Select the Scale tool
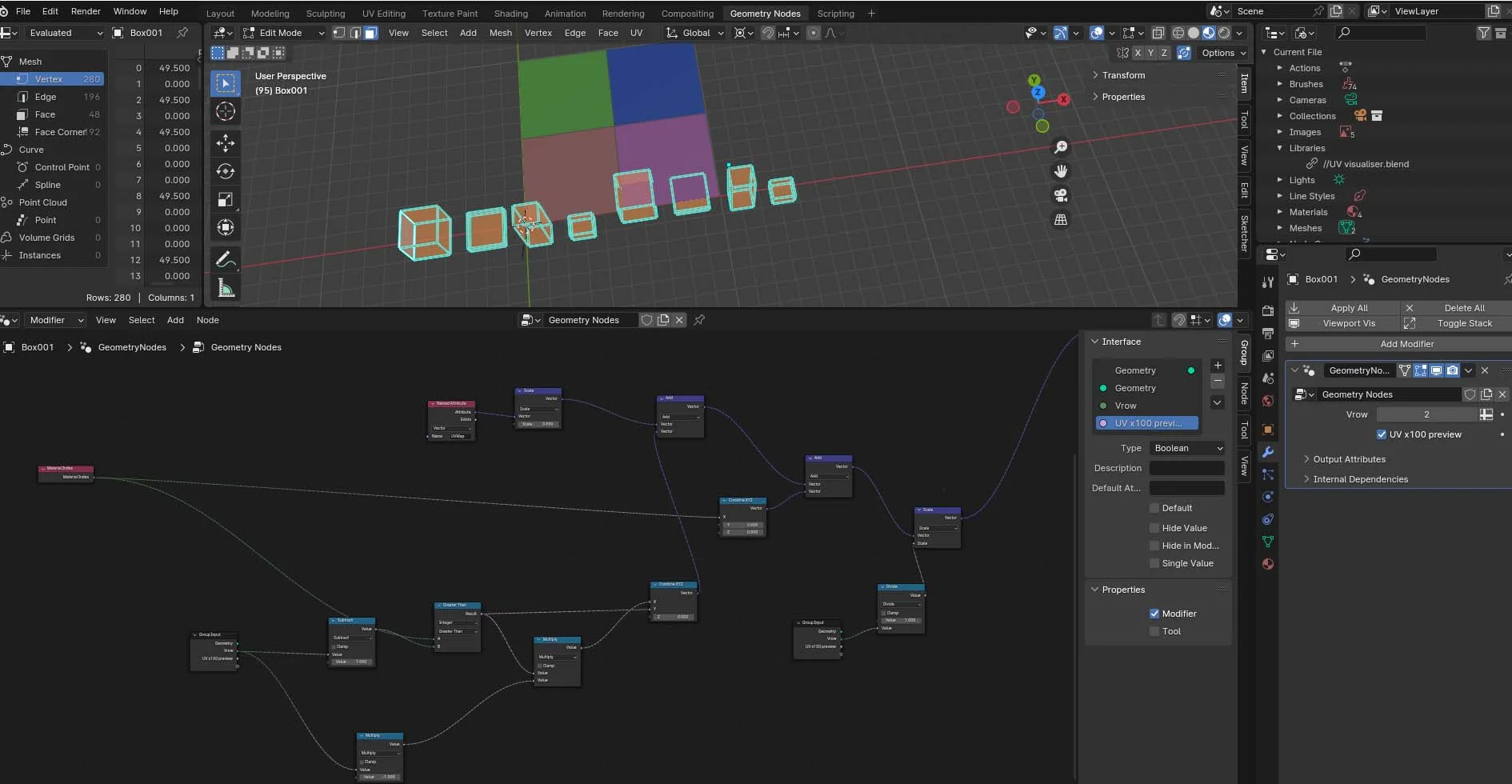The height and width of the screenshot is (784, 1512). coord(226,199)
